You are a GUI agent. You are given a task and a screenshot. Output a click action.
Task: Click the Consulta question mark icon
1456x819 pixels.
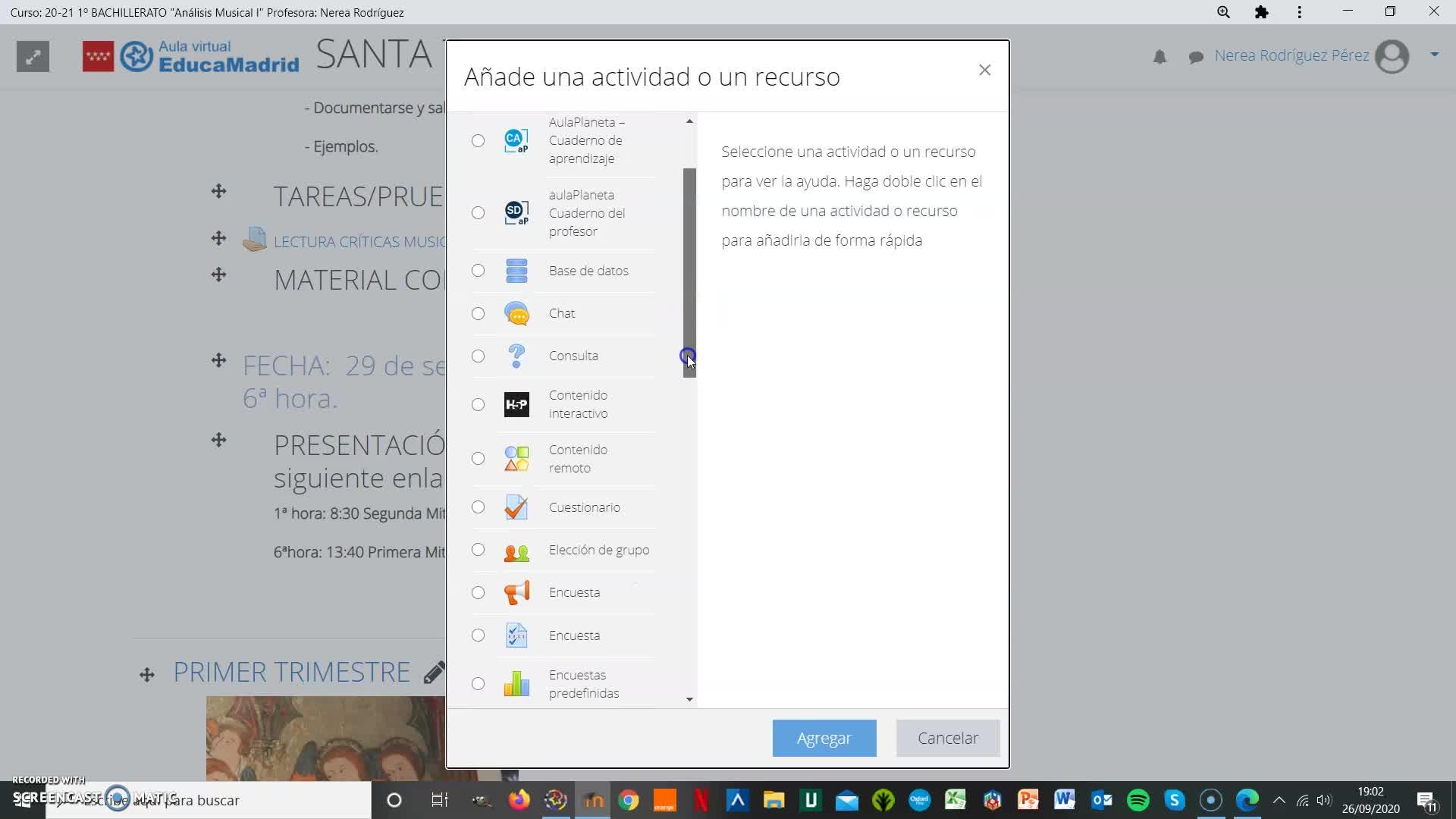pyautogui.click(x=516, y=356)
